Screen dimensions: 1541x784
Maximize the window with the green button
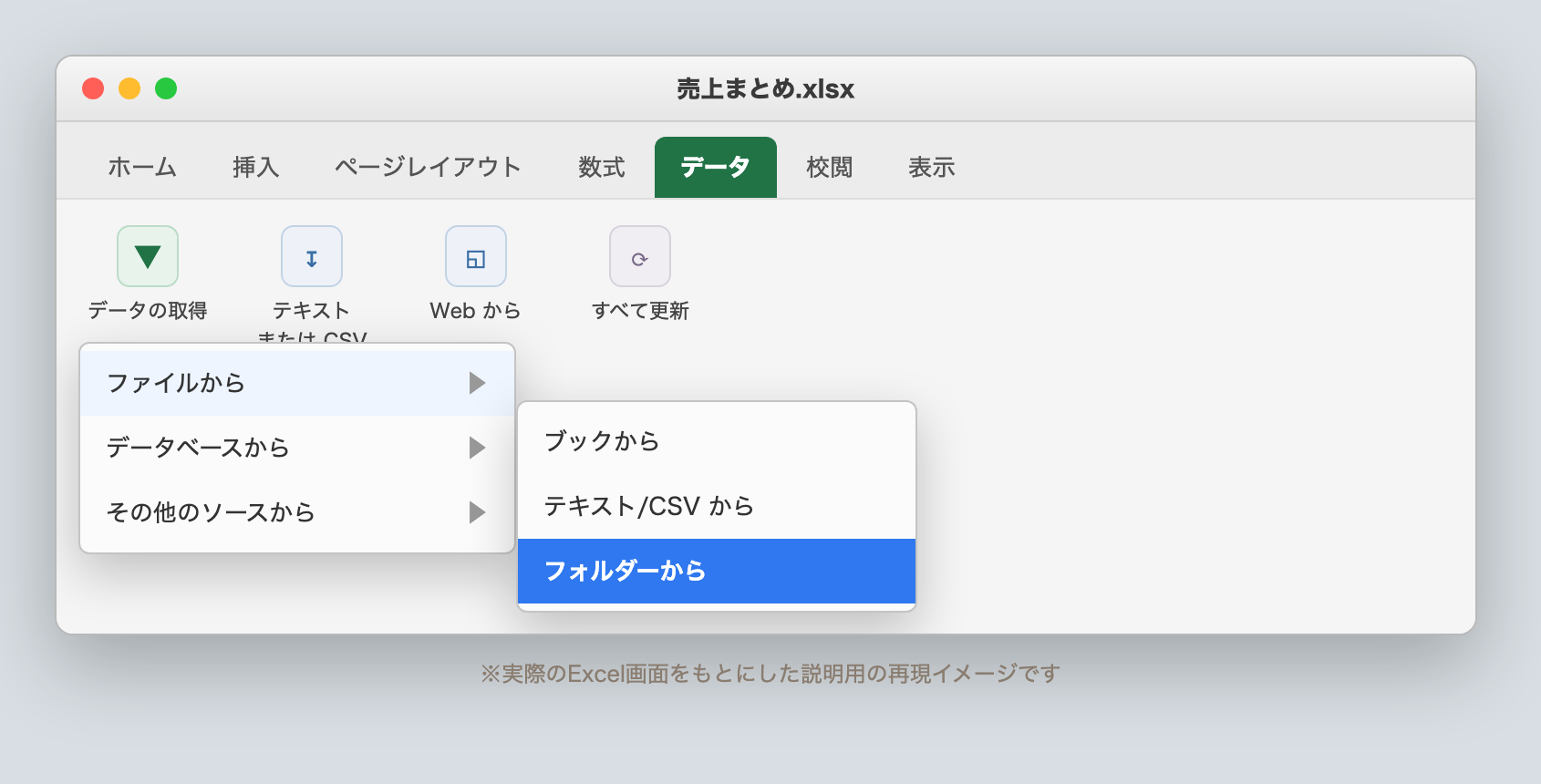point(166,88)
